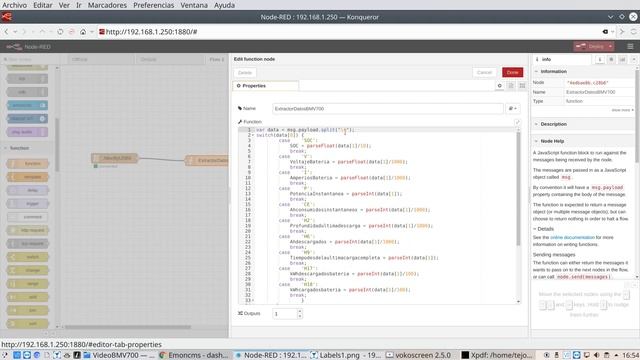
Task: Open node appearance icon tab
Action: point(522,86)
